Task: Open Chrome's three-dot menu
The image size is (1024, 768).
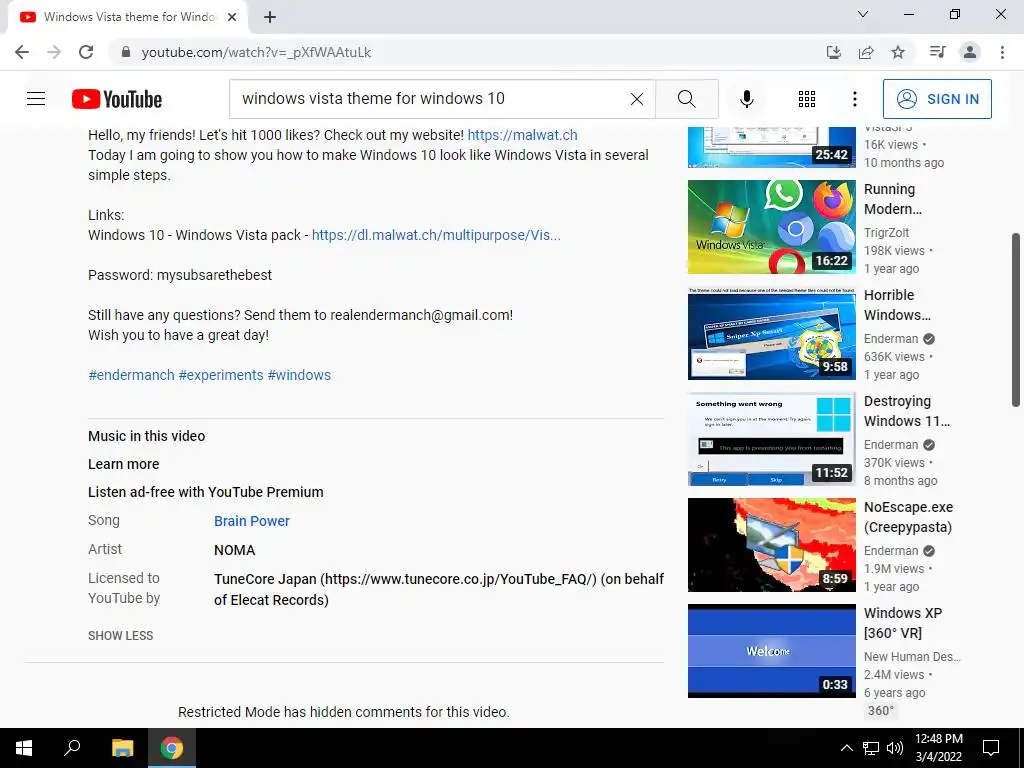Action: click(1002, 52)
